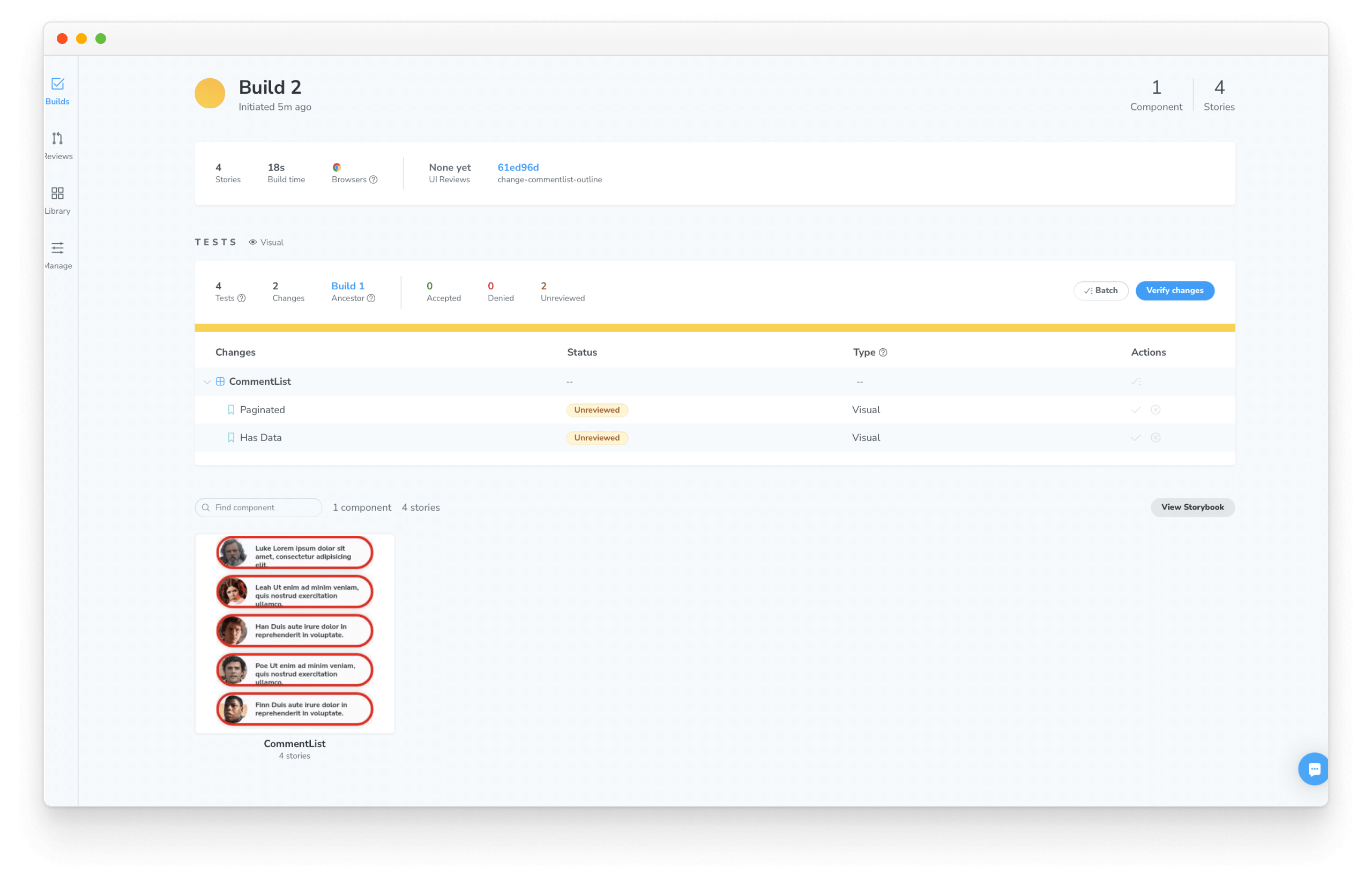
Task: Click the Verify changes button
Action: point(1175,290)
